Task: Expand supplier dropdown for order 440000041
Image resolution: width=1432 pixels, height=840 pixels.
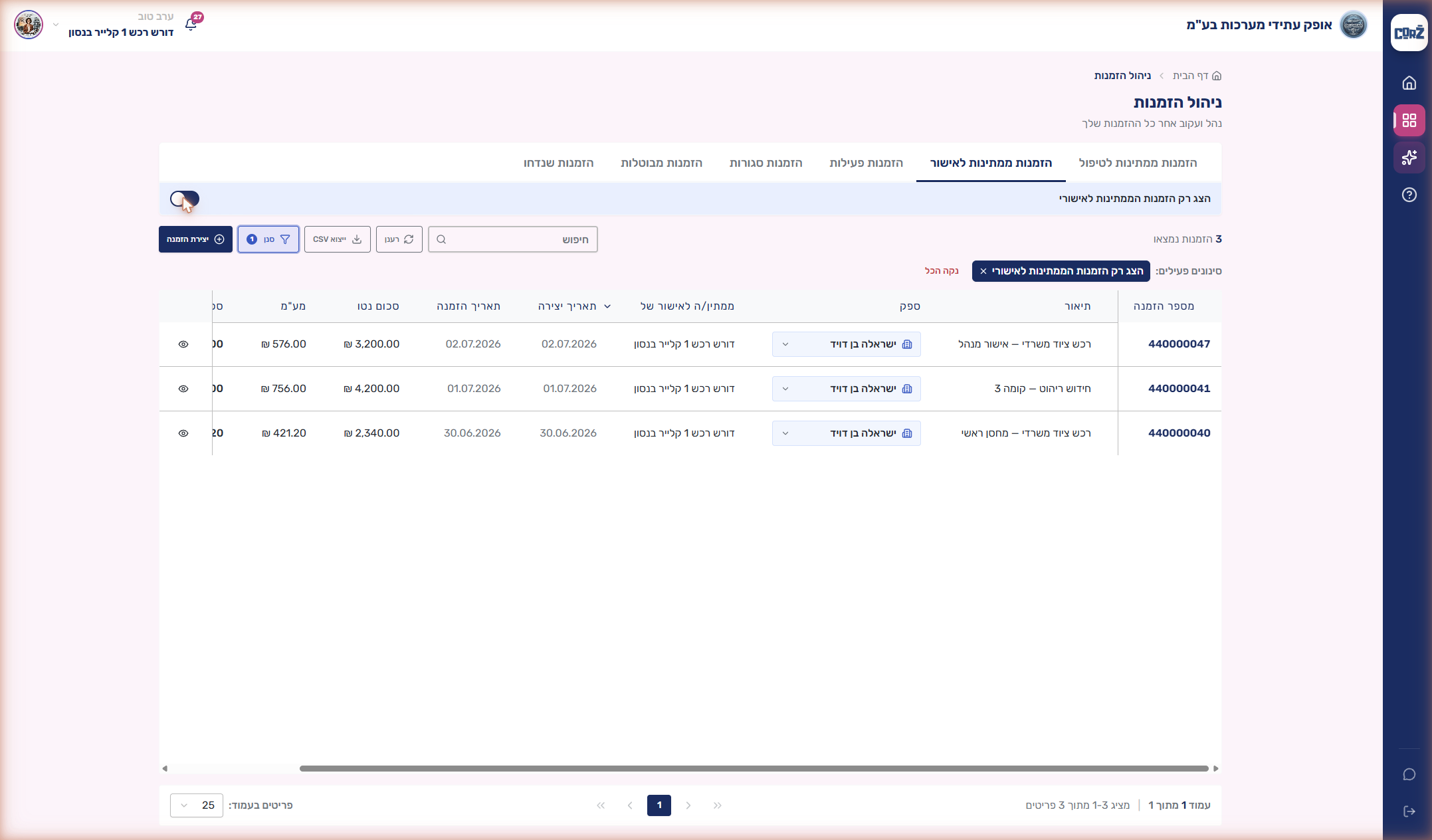Action: (x=785, y=389)
